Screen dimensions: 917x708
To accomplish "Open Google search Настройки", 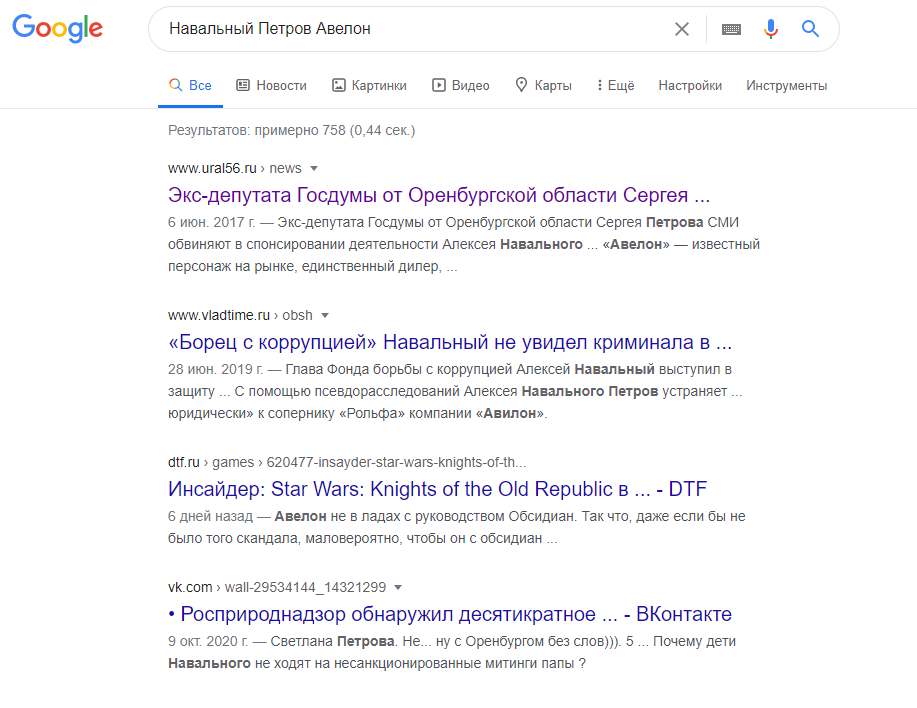I will tap(690, 85).
